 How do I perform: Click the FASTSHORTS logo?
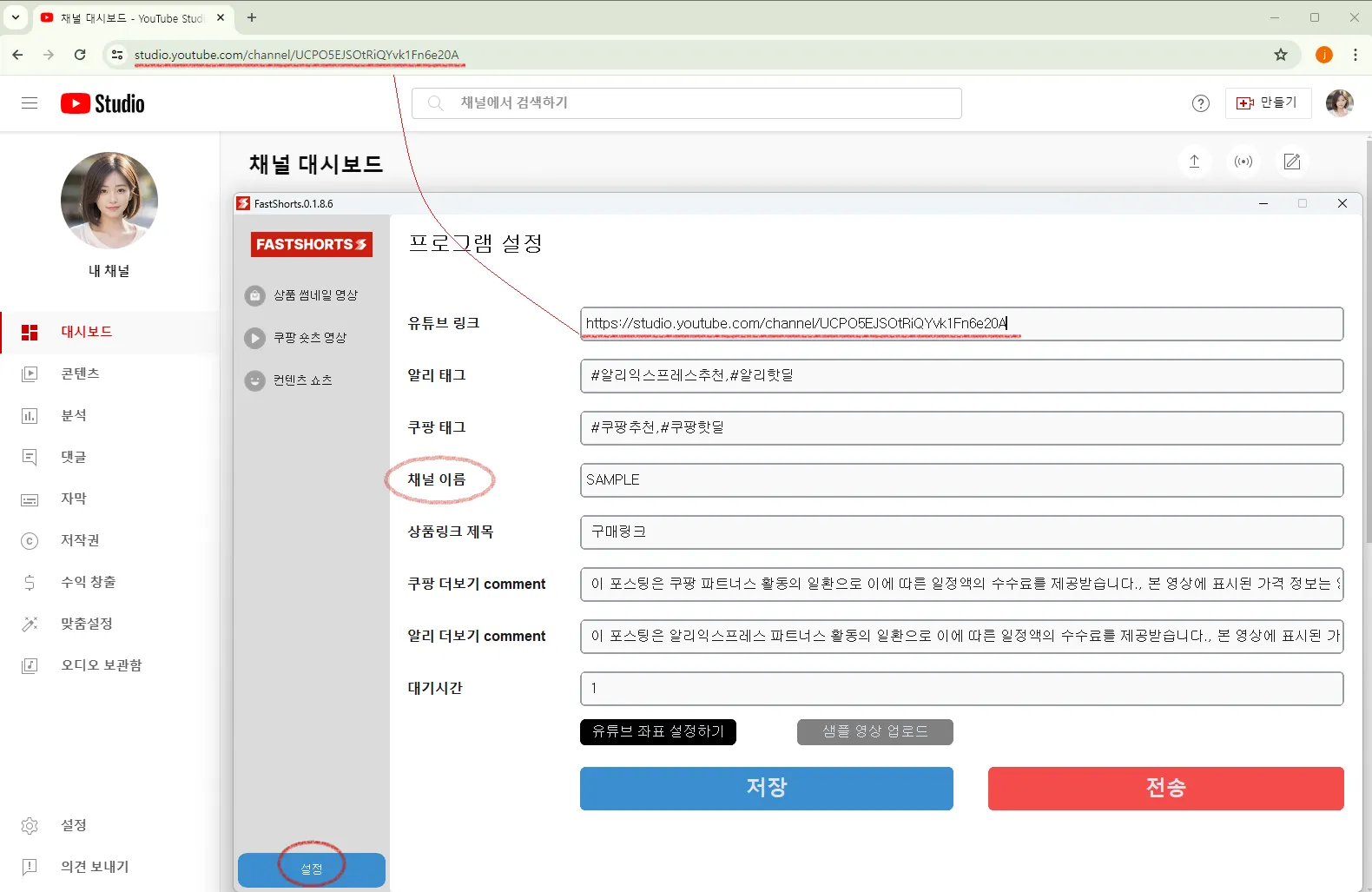tap(312, 244)
